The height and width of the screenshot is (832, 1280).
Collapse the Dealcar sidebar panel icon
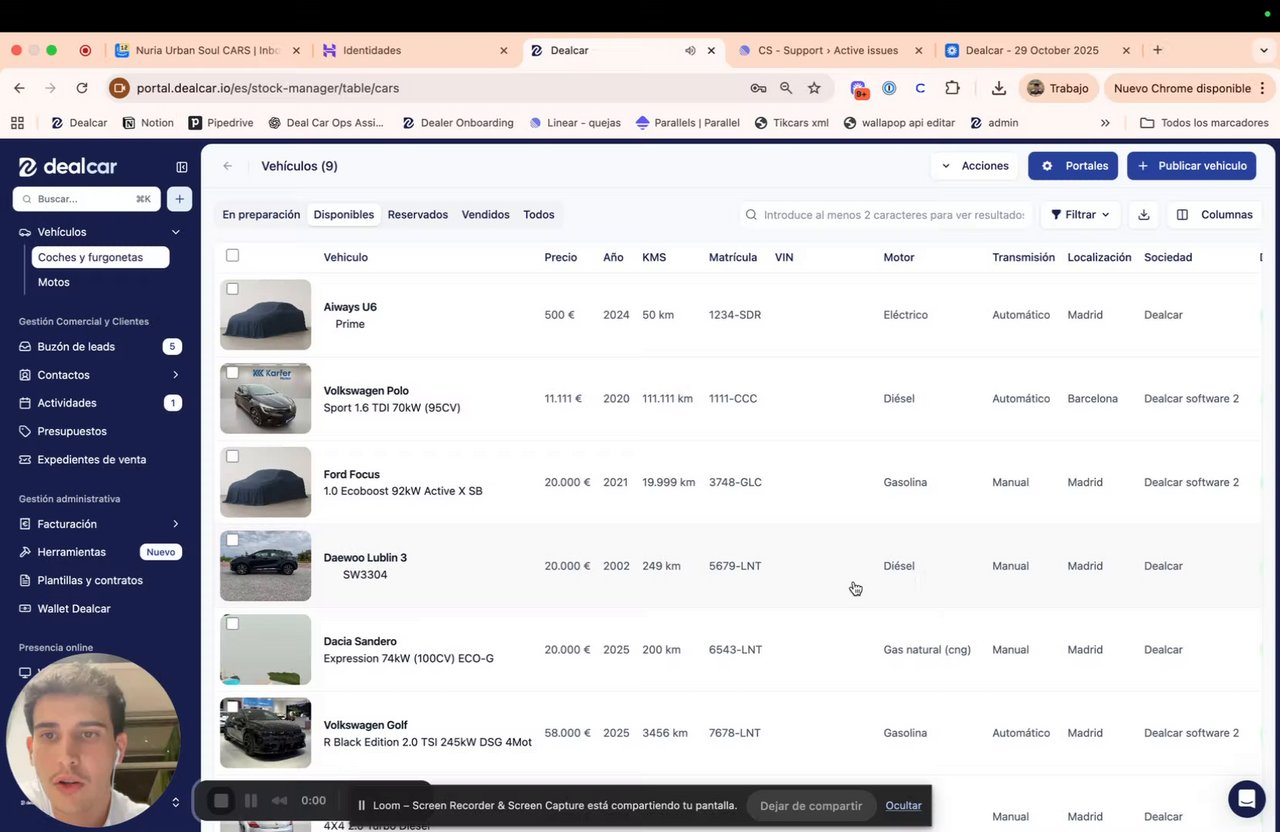click(x=182, y=167)
